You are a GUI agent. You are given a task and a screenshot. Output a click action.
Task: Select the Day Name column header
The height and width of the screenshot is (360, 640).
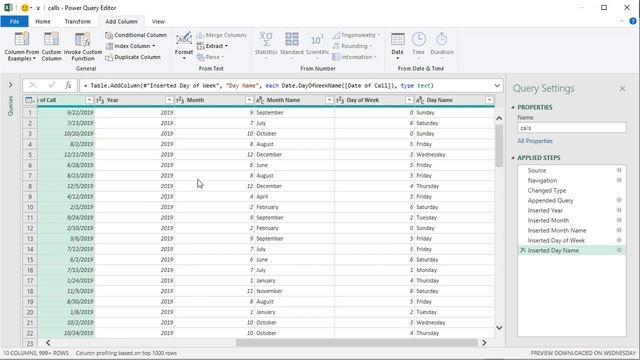click(x=440, y=100)
